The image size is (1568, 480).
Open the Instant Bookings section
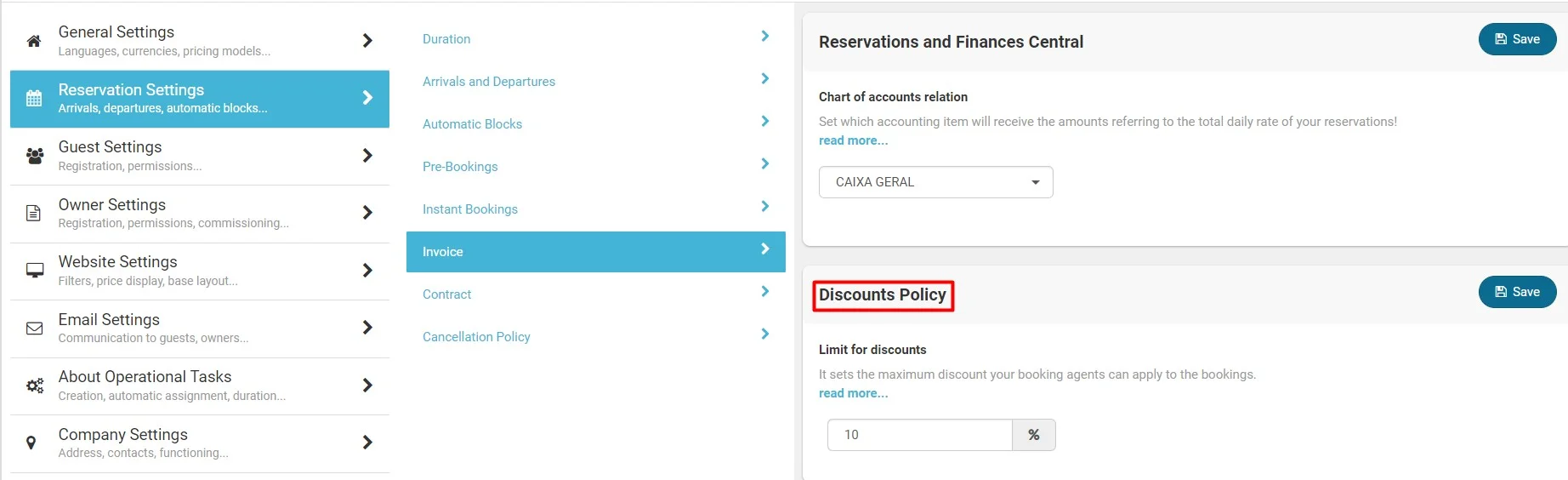point(470,209)
